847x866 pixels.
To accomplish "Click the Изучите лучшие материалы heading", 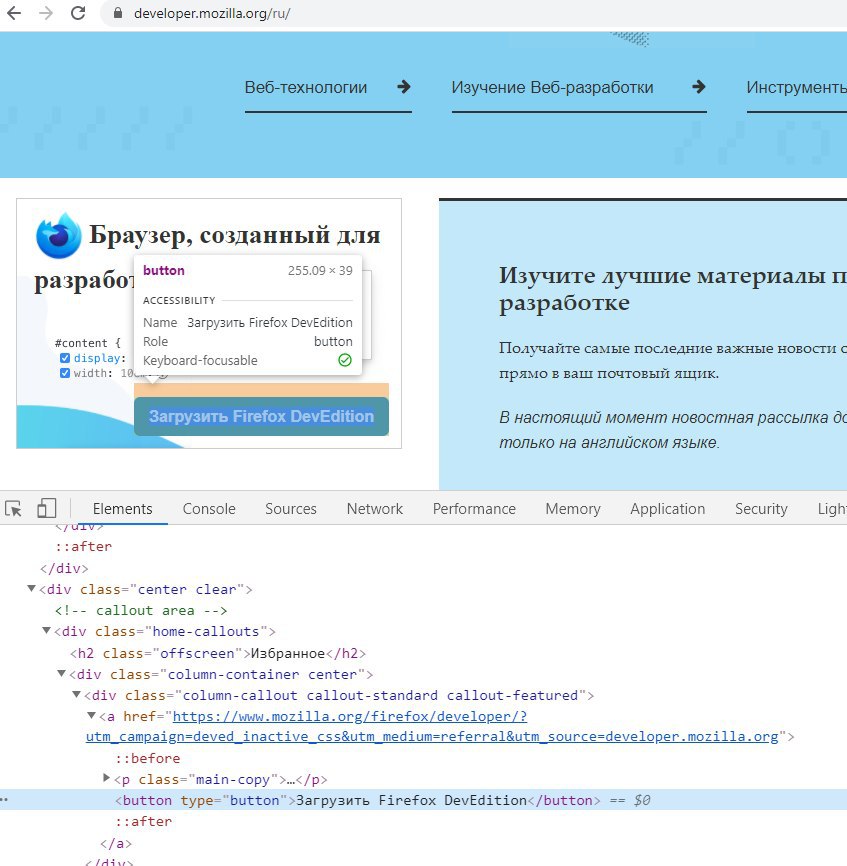I will 673,288.
